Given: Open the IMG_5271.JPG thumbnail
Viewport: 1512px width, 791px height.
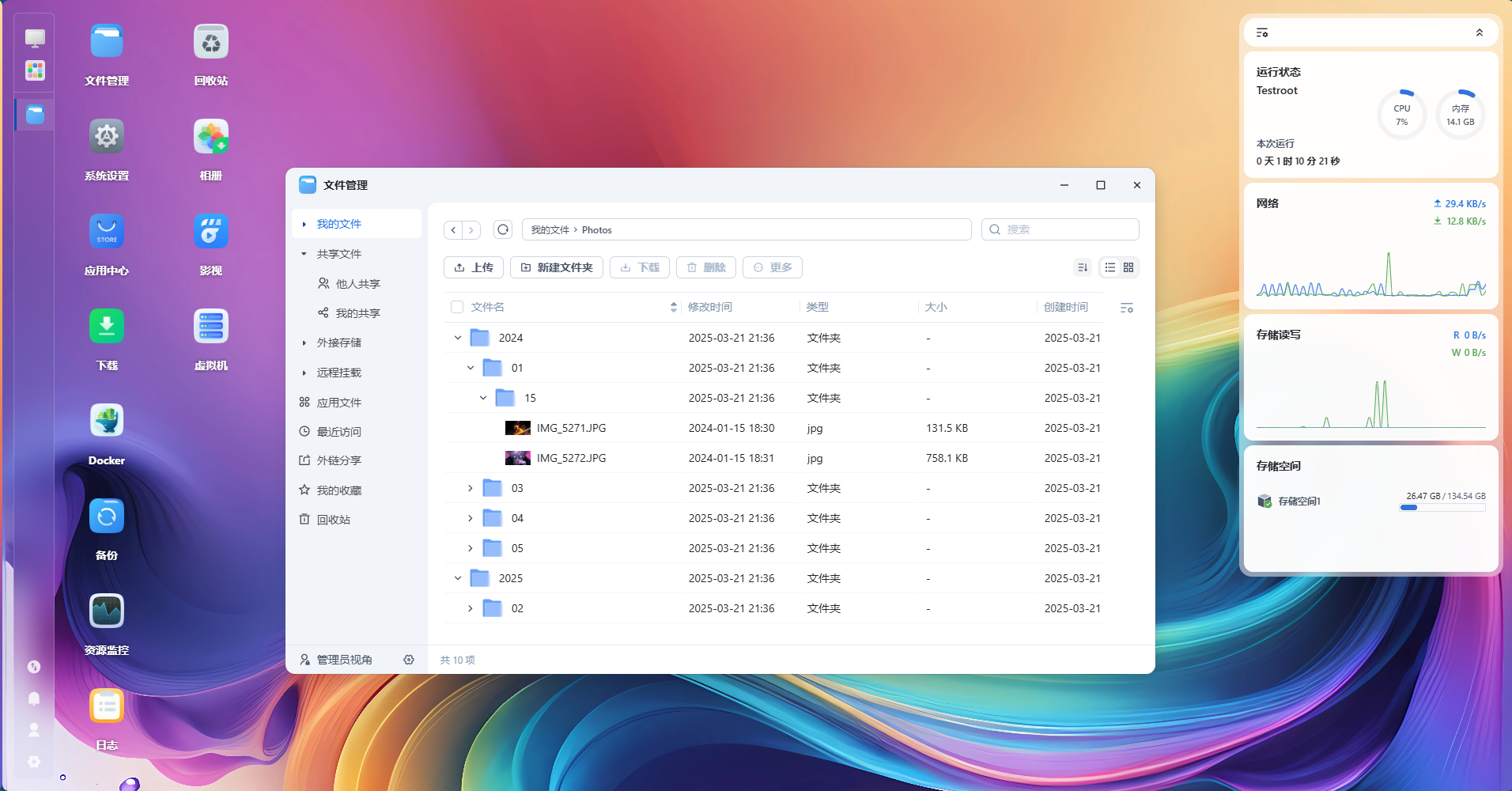Looking at the screenshot, I should coord(518,428).
